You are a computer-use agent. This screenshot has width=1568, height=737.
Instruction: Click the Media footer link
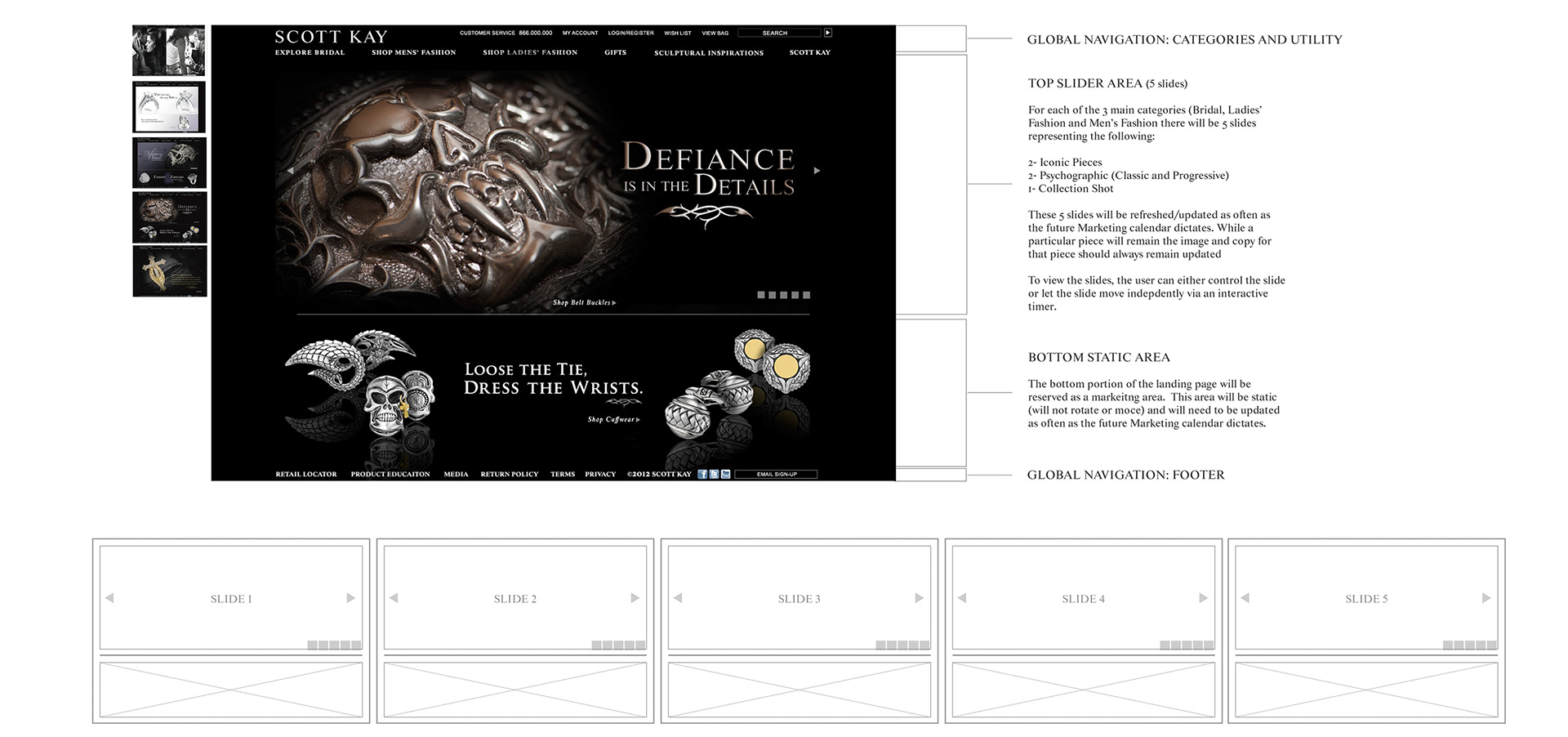(x=456, y=474)
